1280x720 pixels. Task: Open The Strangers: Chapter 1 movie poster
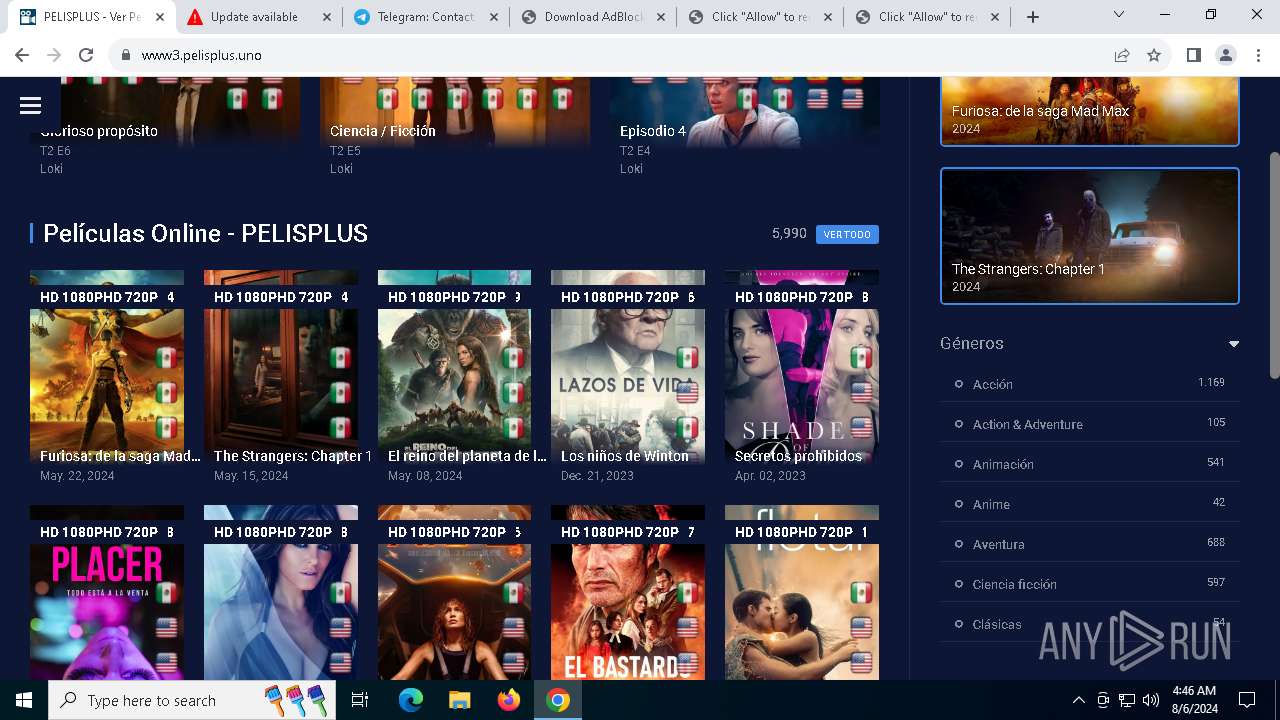pos(281,367)
